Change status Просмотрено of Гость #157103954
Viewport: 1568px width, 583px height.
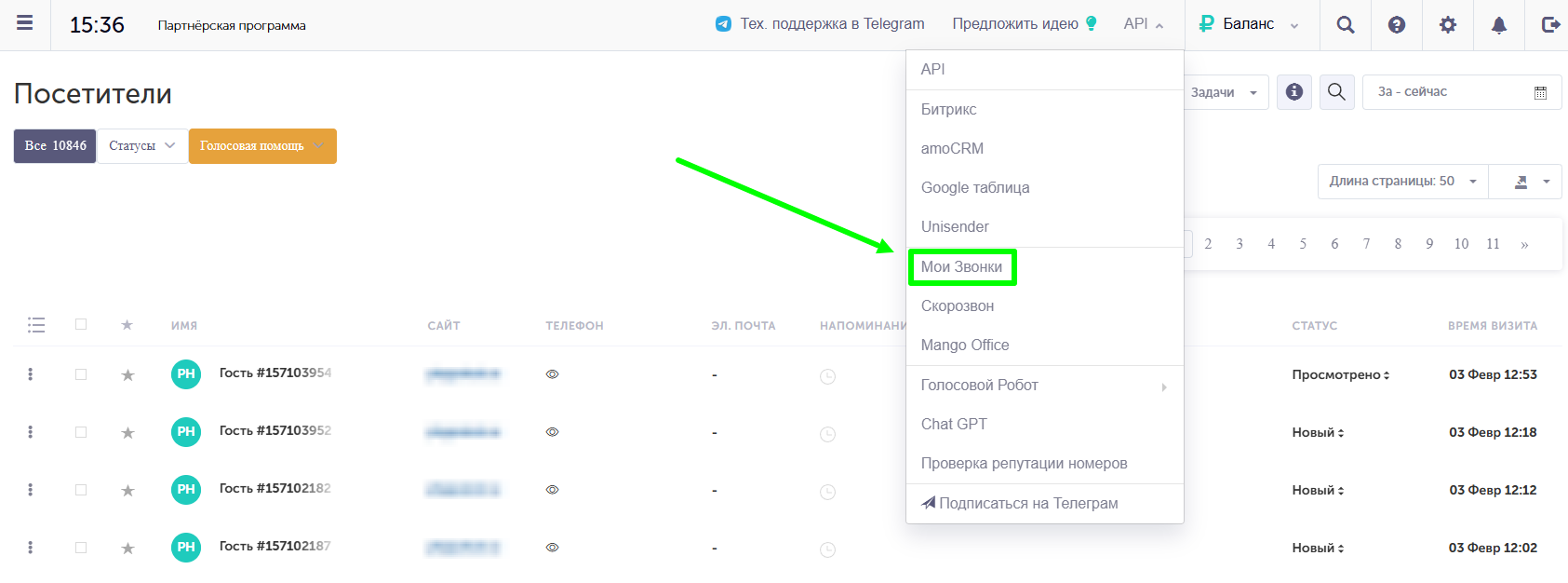(1340, 374)
